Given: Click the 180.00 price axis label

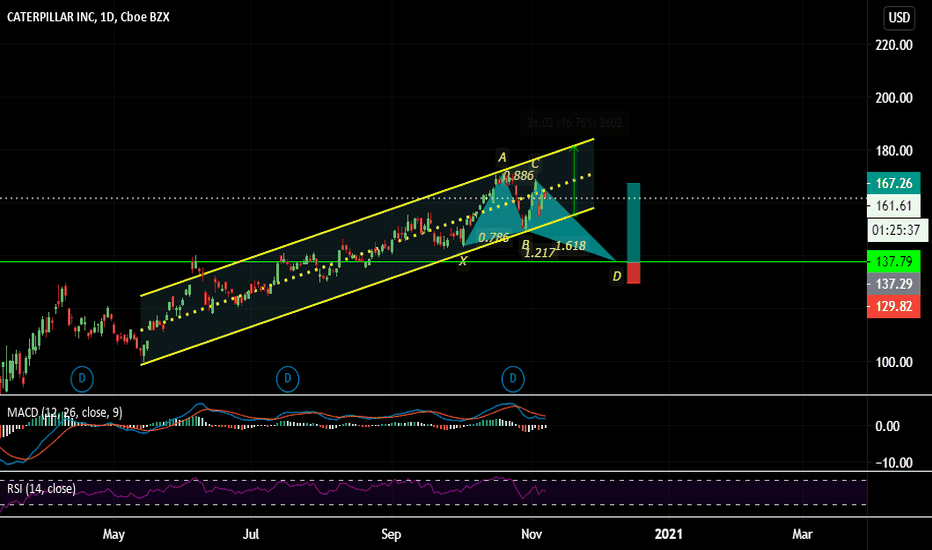Looking at the screenshot, I should point(894,151).
